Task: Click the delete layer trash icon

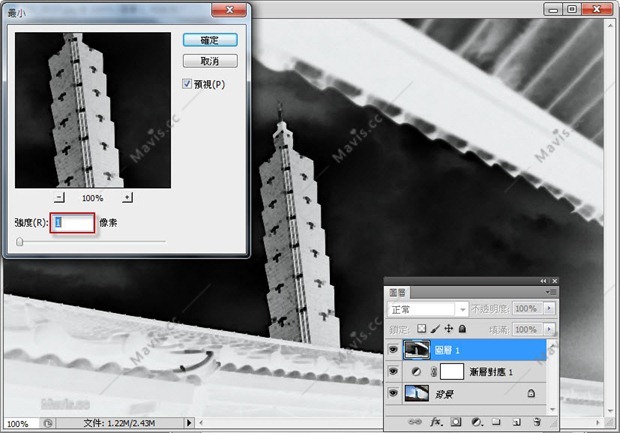Action: pos(537,422)
